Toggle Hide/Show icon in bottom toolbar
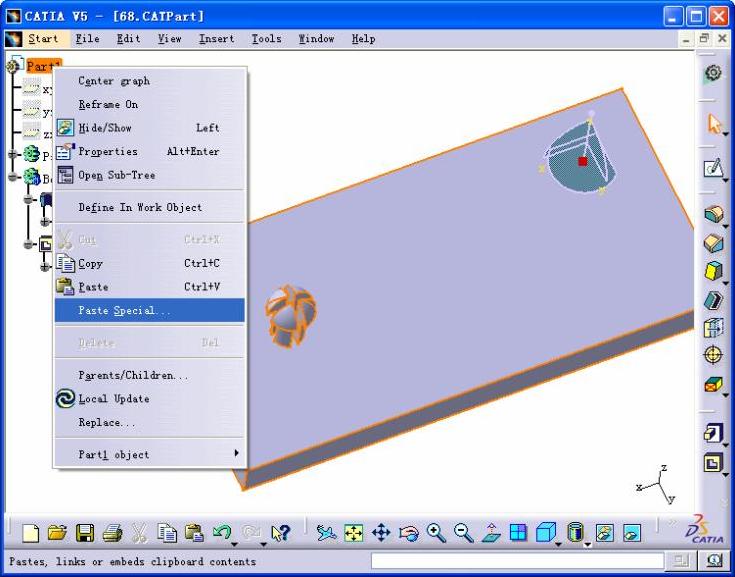The height and width of the screenshot is (577, 735). point(605,533)
